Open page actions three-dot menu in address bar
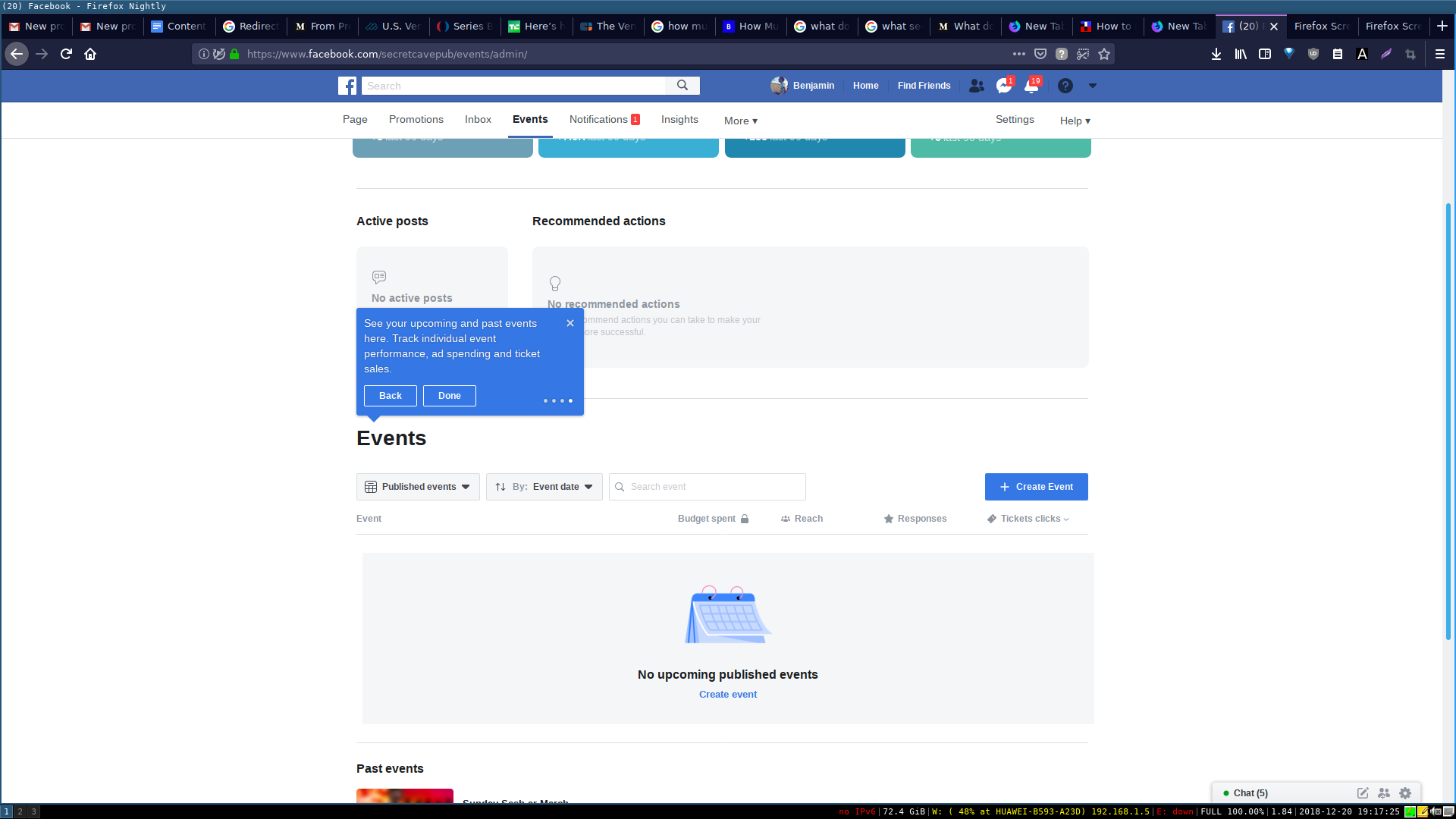1456x819 pixels. tap(1019, 54)
